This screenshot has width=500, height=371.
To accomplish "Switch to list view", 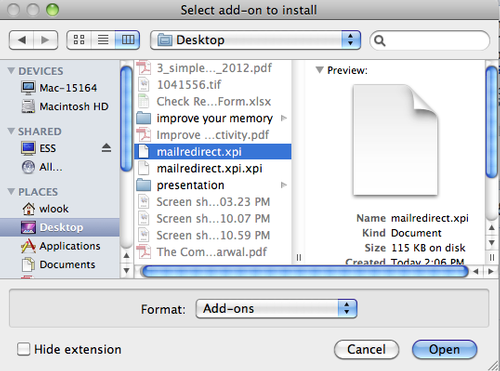I will 103,40.
